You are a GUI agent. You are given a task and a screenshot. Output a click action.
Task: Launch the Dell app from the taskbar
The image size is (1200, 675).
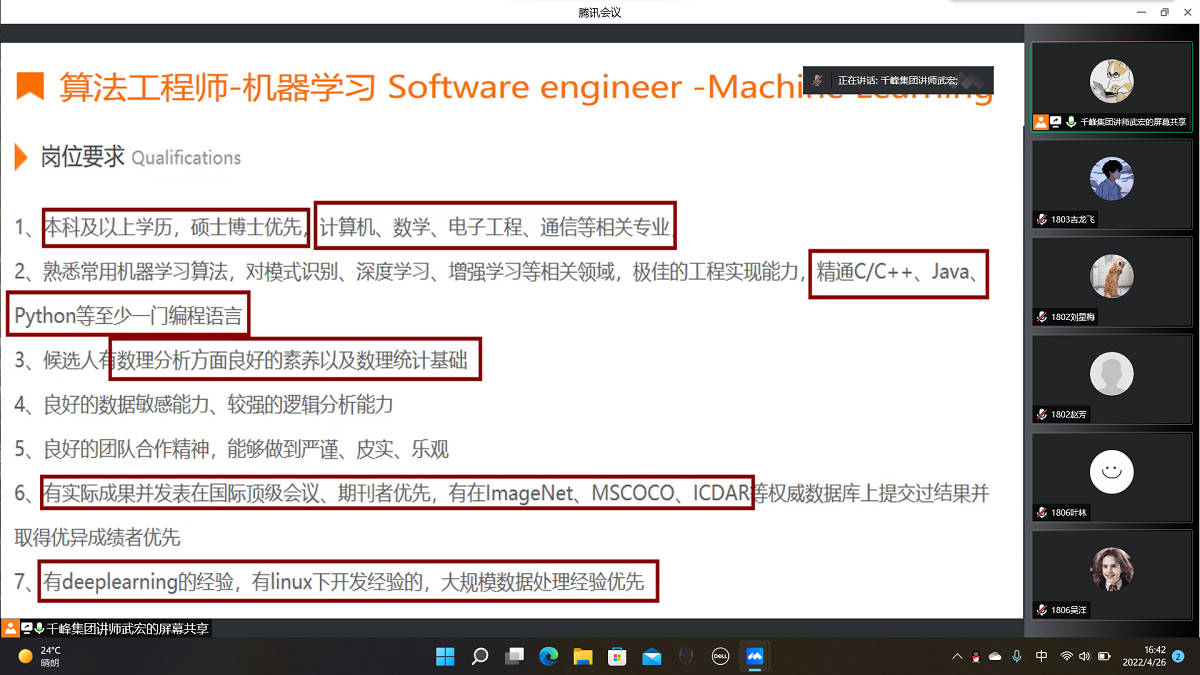pos(720,657)
